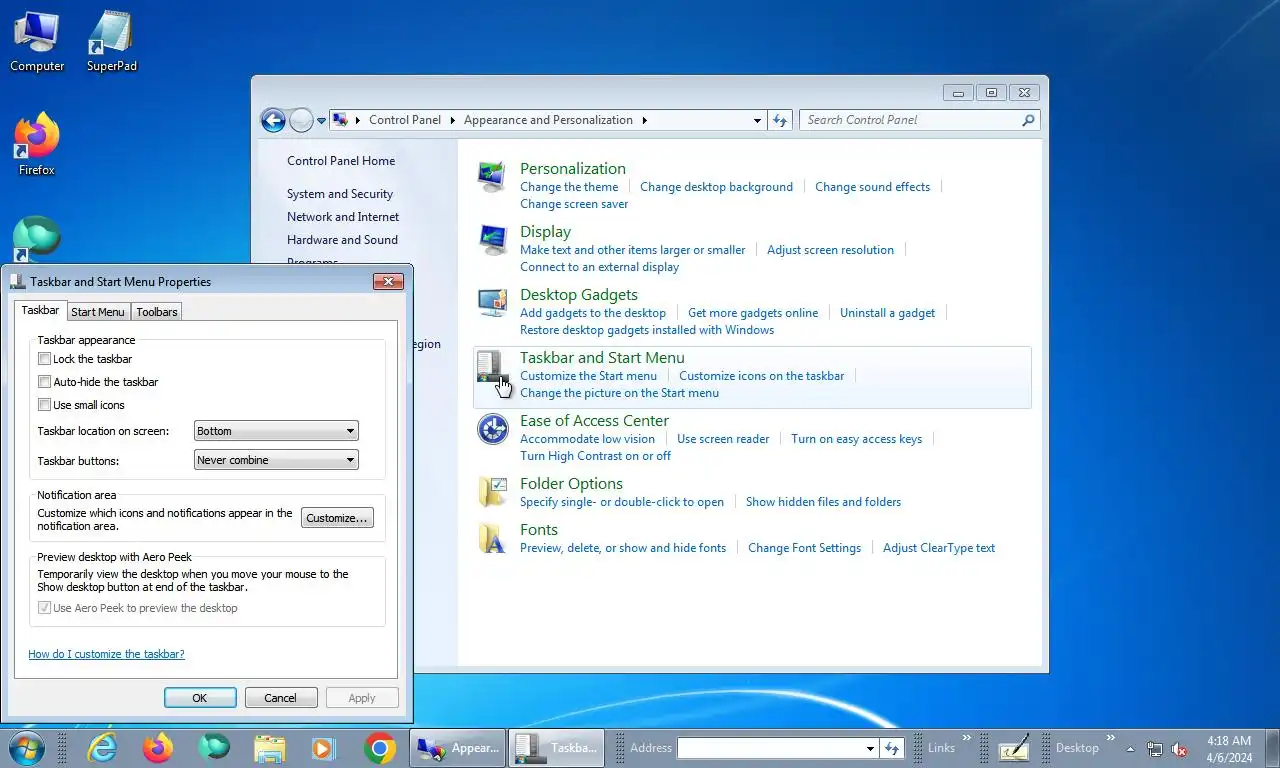Image resolution: width=1280 pixels, height=768 pixels.
Task: Click Turn on easy access keys link
Action: pos(856,439)
